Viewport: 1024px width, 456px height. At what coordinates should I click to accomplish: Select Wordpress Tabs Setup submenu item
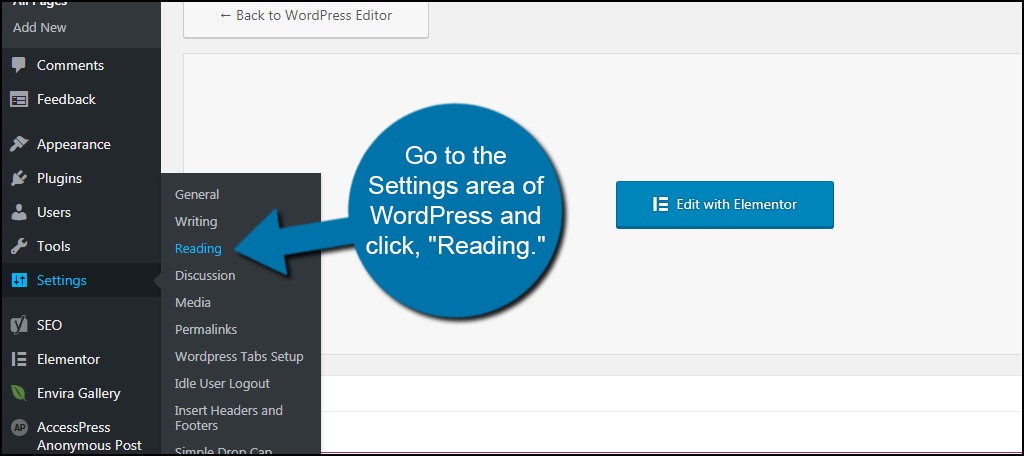coord(239,357)
